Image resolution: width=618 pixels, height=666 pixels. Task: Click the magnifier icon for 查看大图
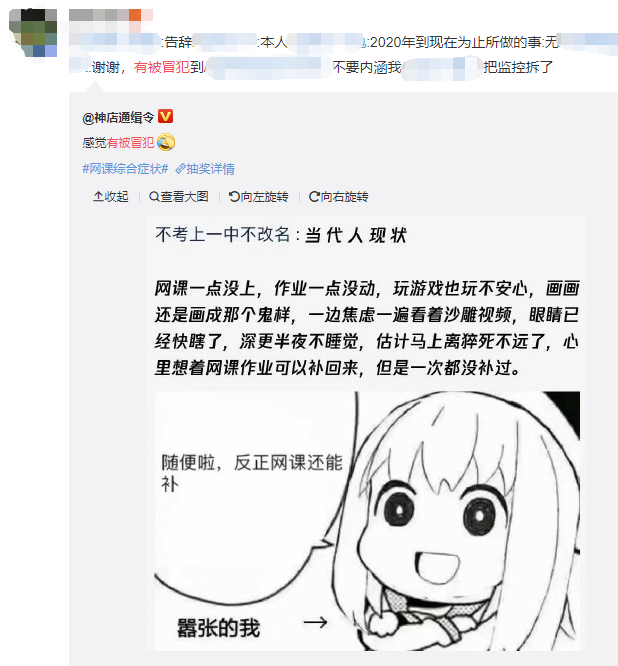tap(154, 196)
